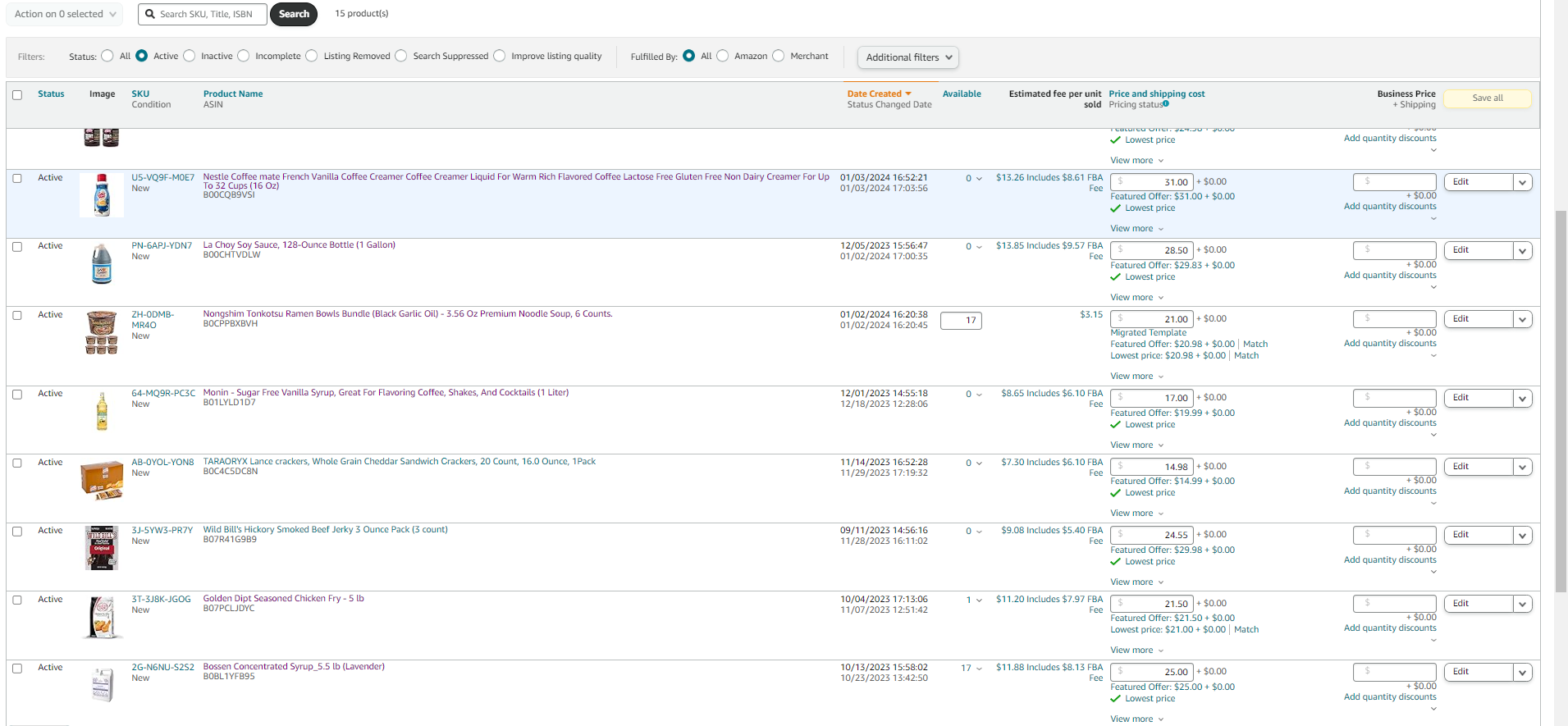
Task: Open Monin Vanilla Syrup product image
Action: coord(102,411)
